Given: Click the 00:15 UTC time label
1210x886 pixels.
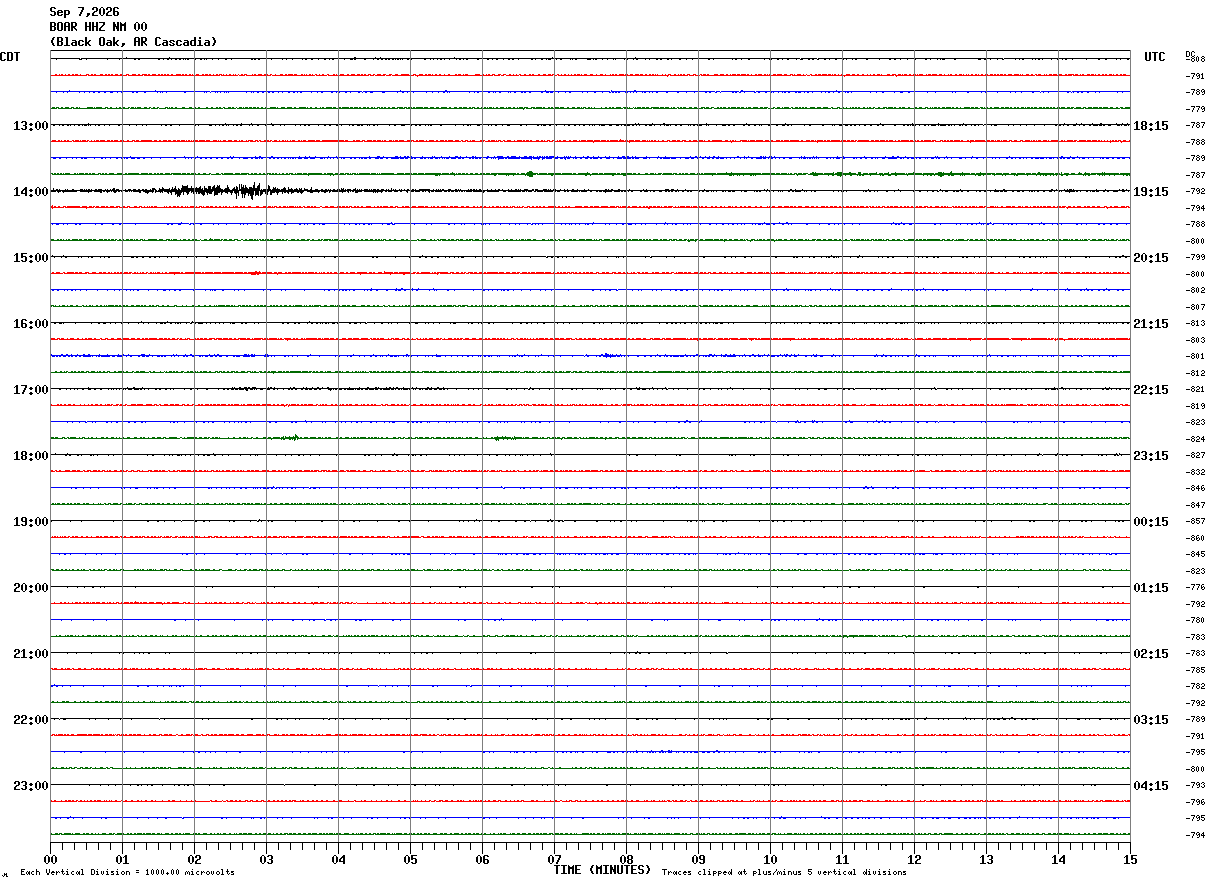Looking at the screenshot, I should (1150, 522).
